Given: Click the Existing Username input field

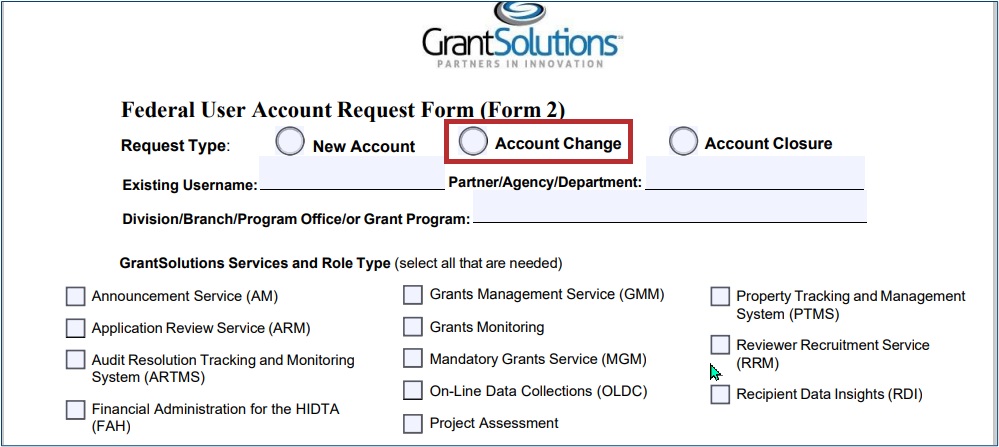Looking at the screenshot, I should (351, 174).
